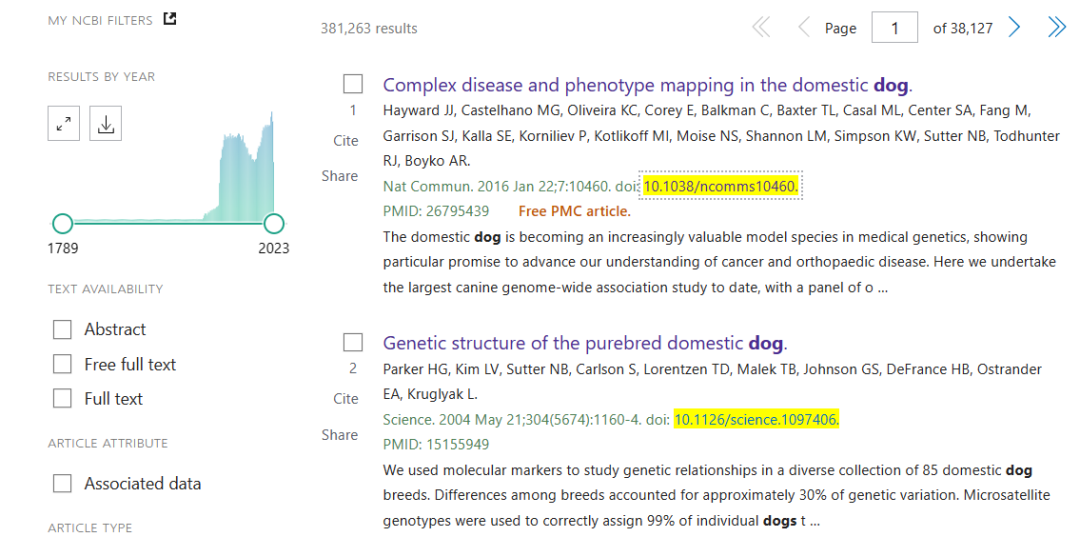Screen dimensions: 1080x537
Task: Click the page number input field
Action: (x=894, y=28)
